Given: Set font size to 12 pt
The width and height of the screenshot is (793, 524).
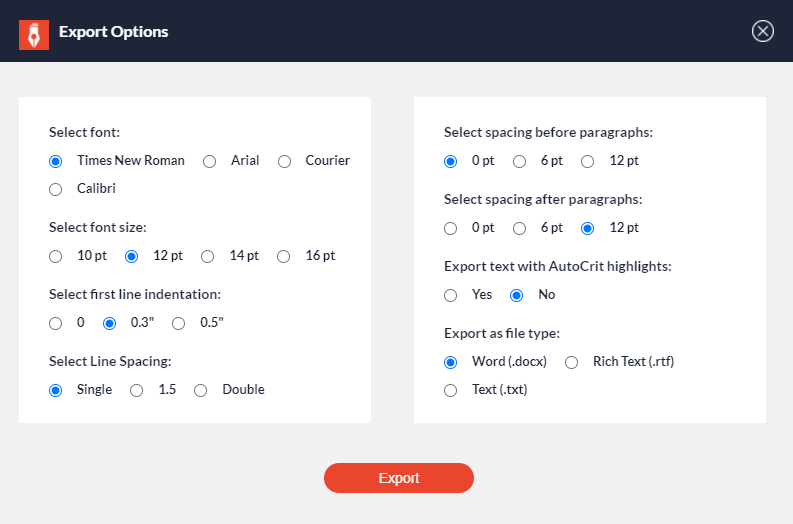Looking at the screenshot, I should [131, 256].
